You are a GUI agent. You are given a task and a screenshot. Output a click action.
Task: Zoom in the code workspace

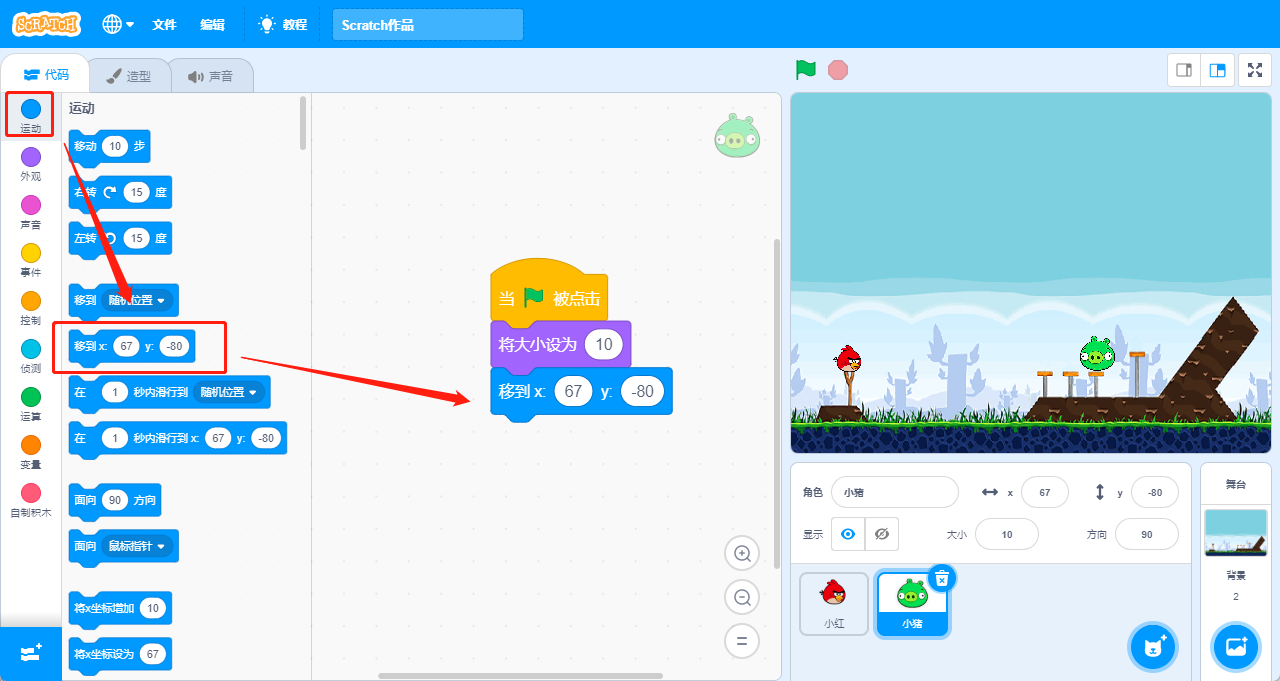pyautogui.click(x=742, y=553)
